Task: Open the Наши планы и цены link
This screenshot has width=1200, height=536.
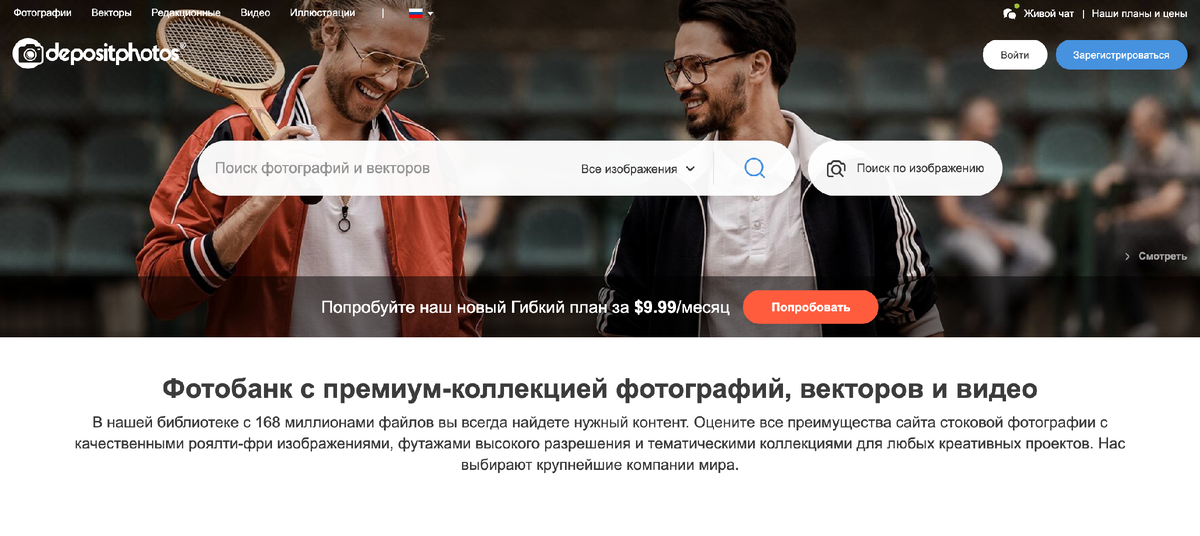Action: (1139, 14)
